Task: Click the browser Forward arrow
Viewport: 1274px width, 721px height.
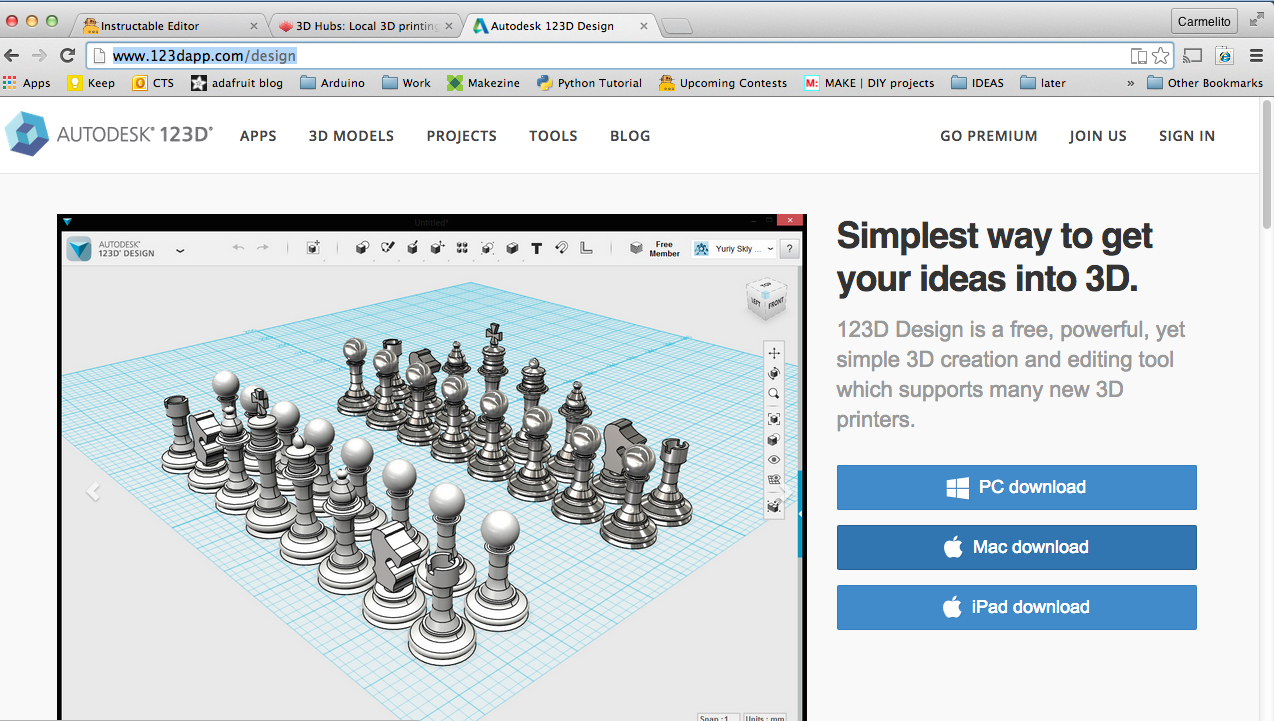Action: [x=39, y=55]
